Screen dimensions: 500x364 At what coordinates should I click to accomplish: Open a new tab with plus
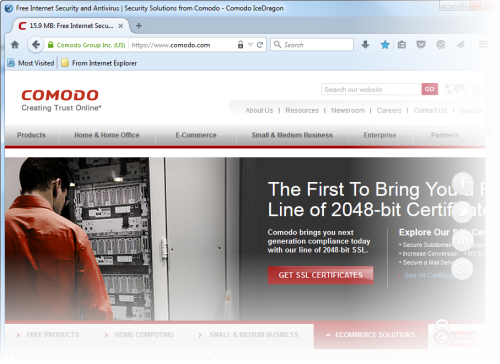139,26
